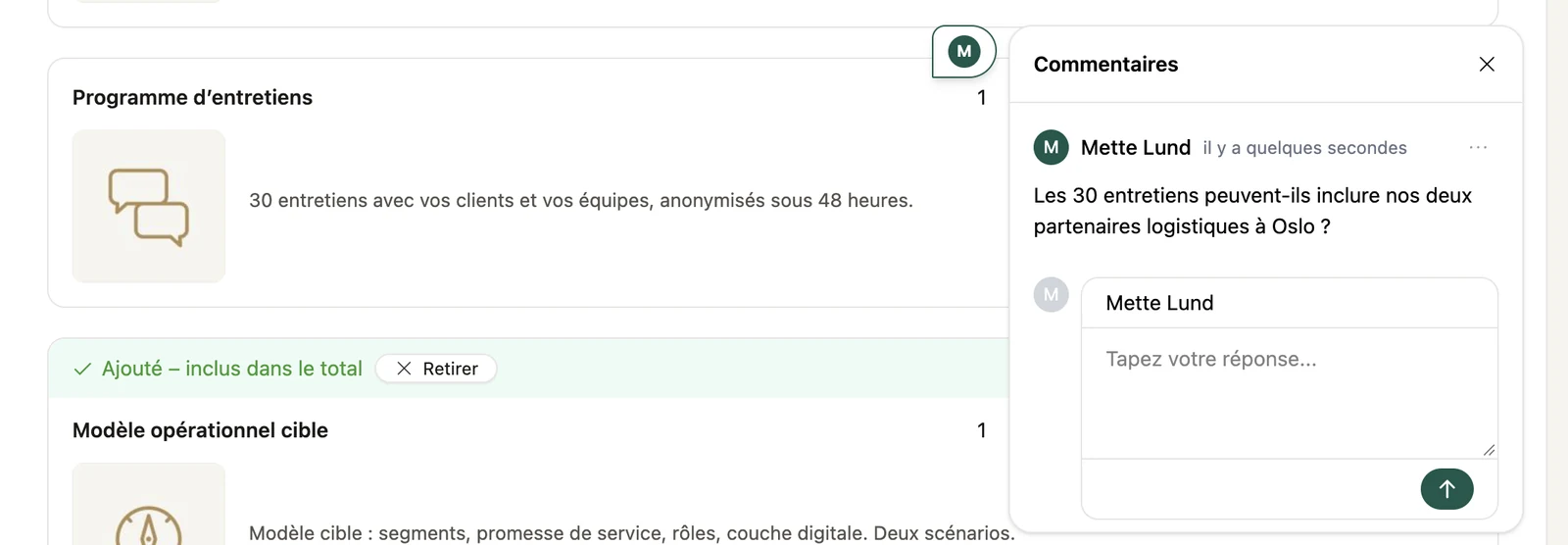Click the quantity 1 for Programme d'entretiens
The height and width of the screenshot is (545, 1568).
pyautogui.click(x=981, y=97)
